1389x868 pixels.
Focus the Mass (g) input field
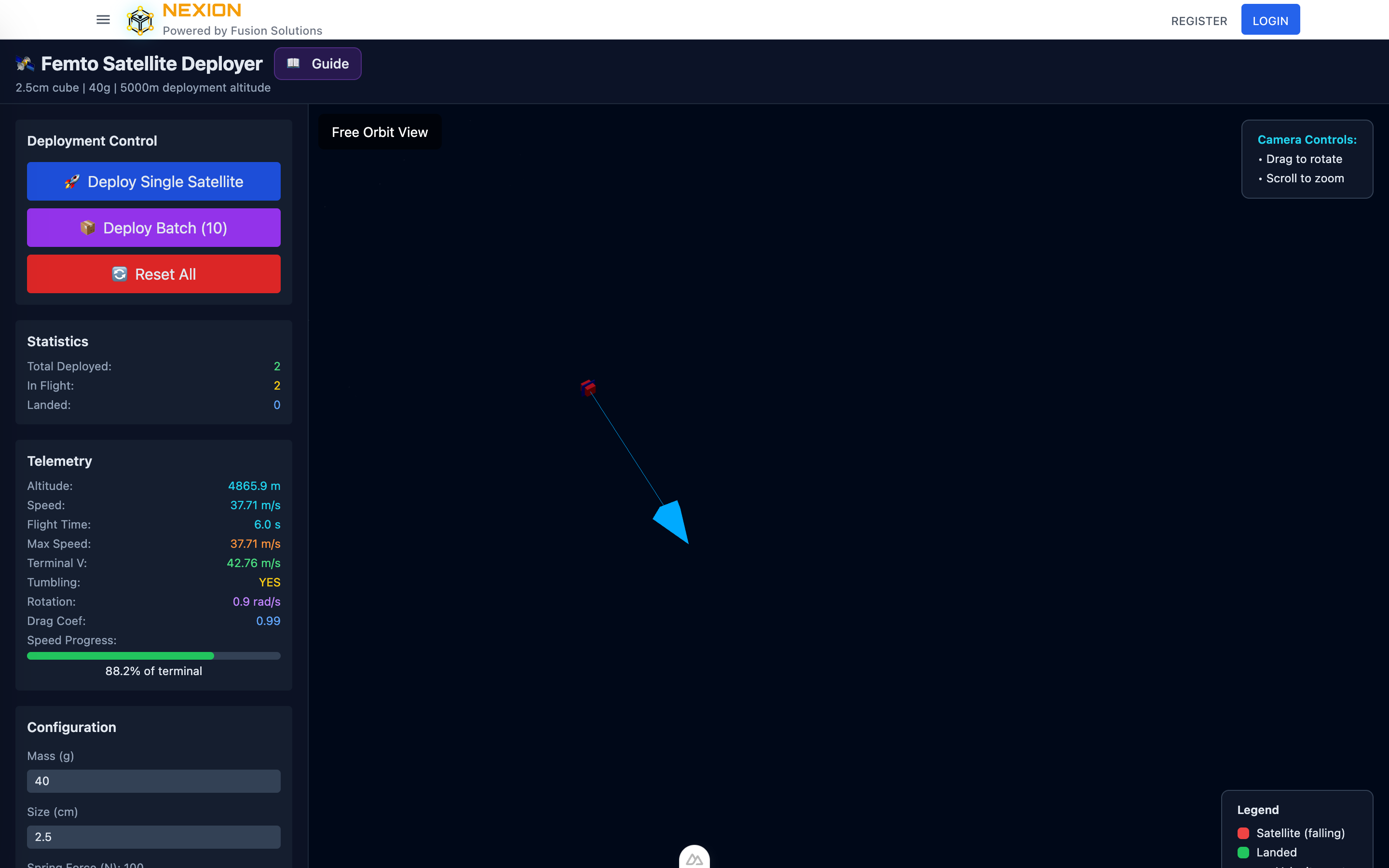pos(154,781)
